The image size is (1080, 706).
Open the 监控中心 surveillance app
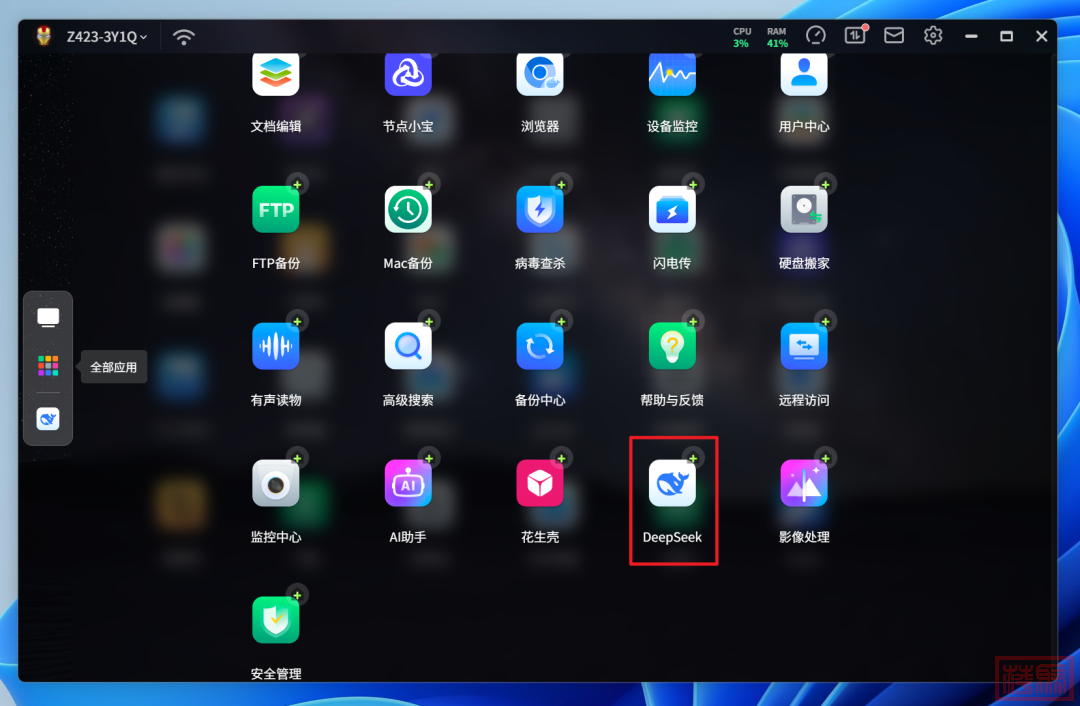click(276, 484)
